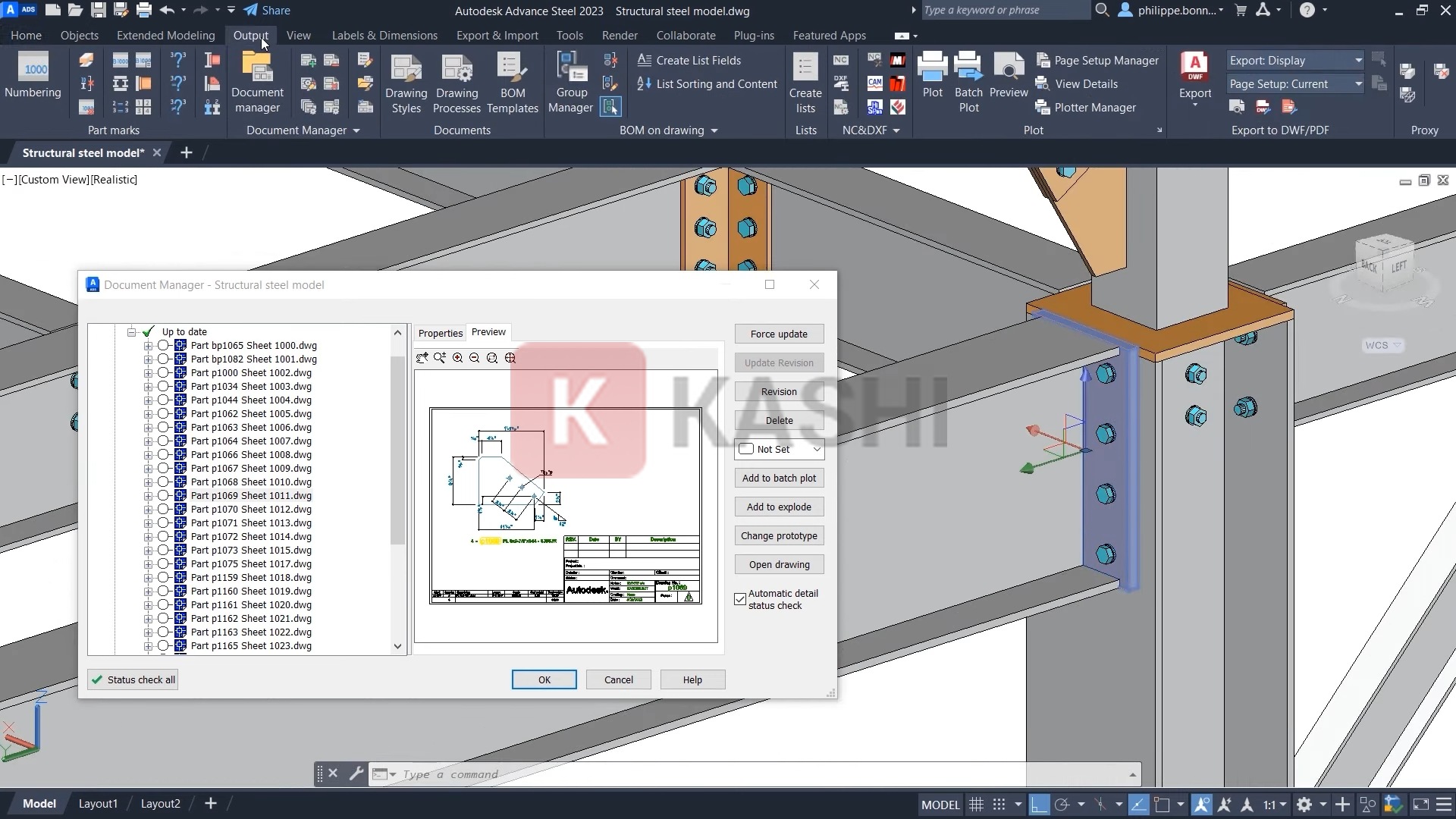Open the Extended Modeling ribbon tab
This screenshot has width=1456, height=819.
click(165, 36)
